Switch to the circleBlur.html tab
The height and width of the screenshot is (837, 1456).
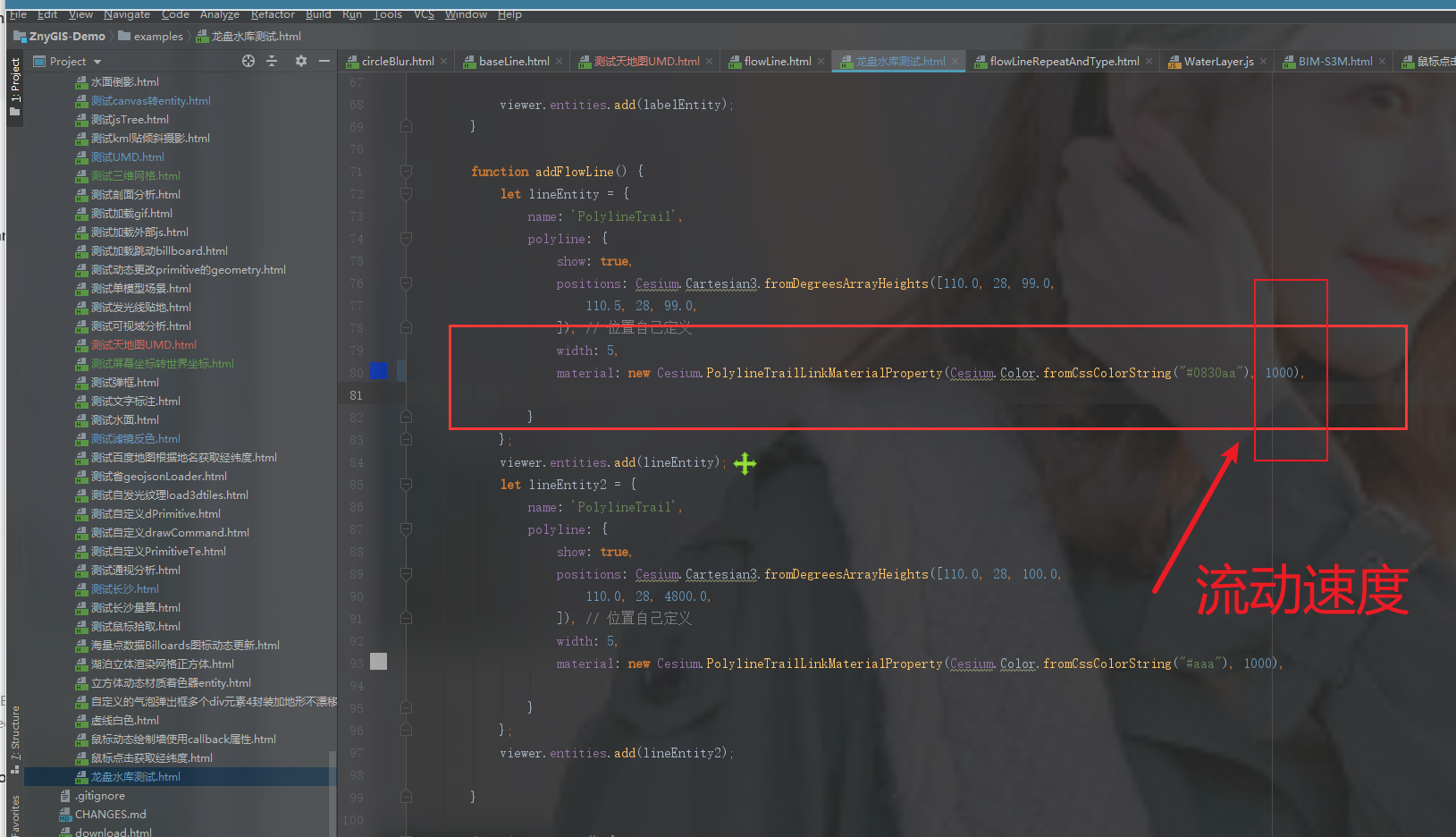click(398, 62)
